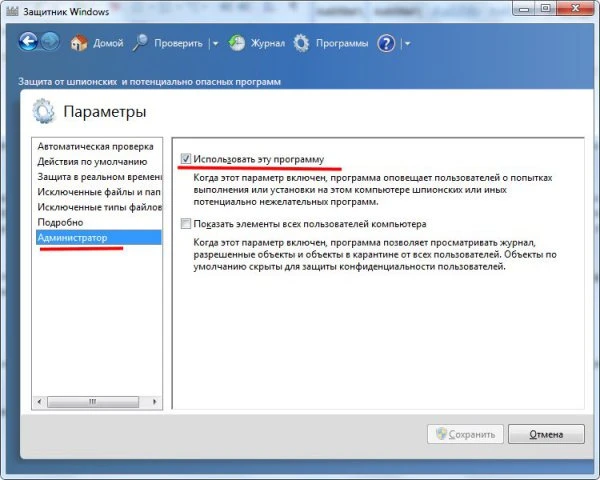
Task: Open Программы gear icon in toolbar
Action: click(302, 43)
